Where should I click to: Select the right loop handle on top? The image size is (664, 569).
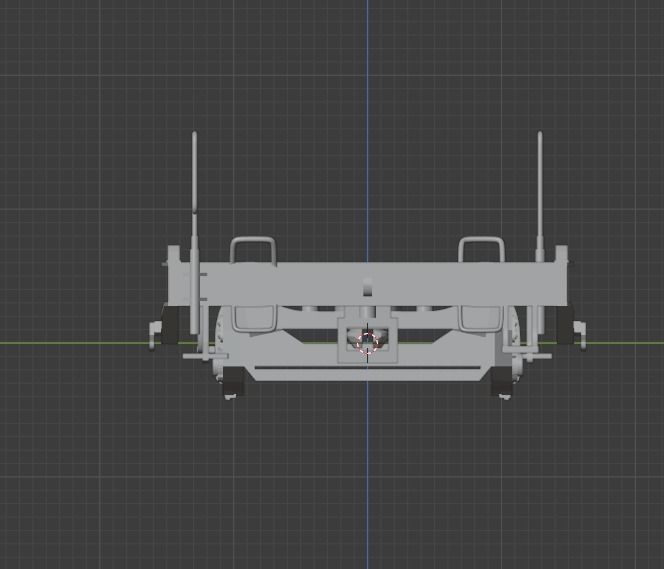point(481,250)
